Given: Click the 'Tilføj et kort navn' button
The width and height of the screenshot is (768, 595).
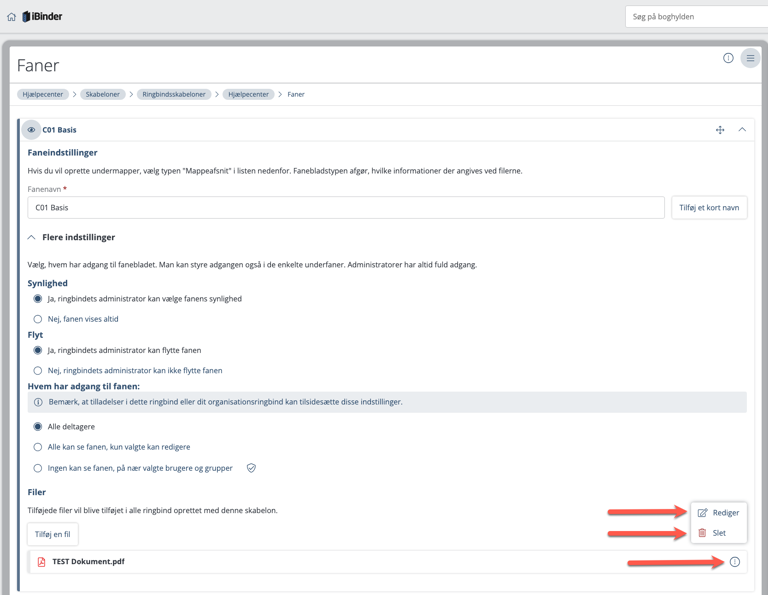Looking at the screenshot, I should 709,207.
